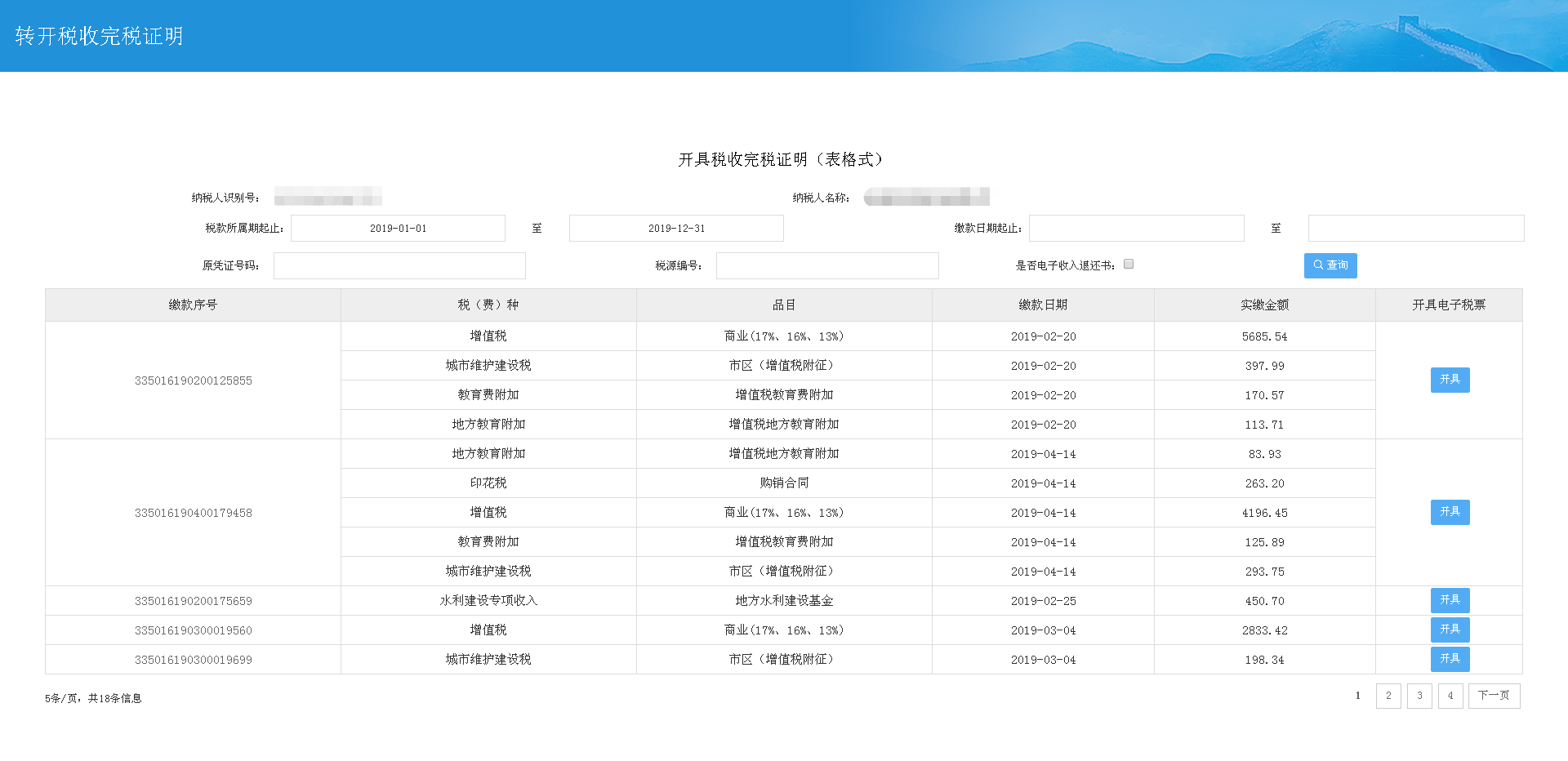Select serial number 335016190300019699
This screenshot has width=1568, height=761.
[x=194, y=660]
